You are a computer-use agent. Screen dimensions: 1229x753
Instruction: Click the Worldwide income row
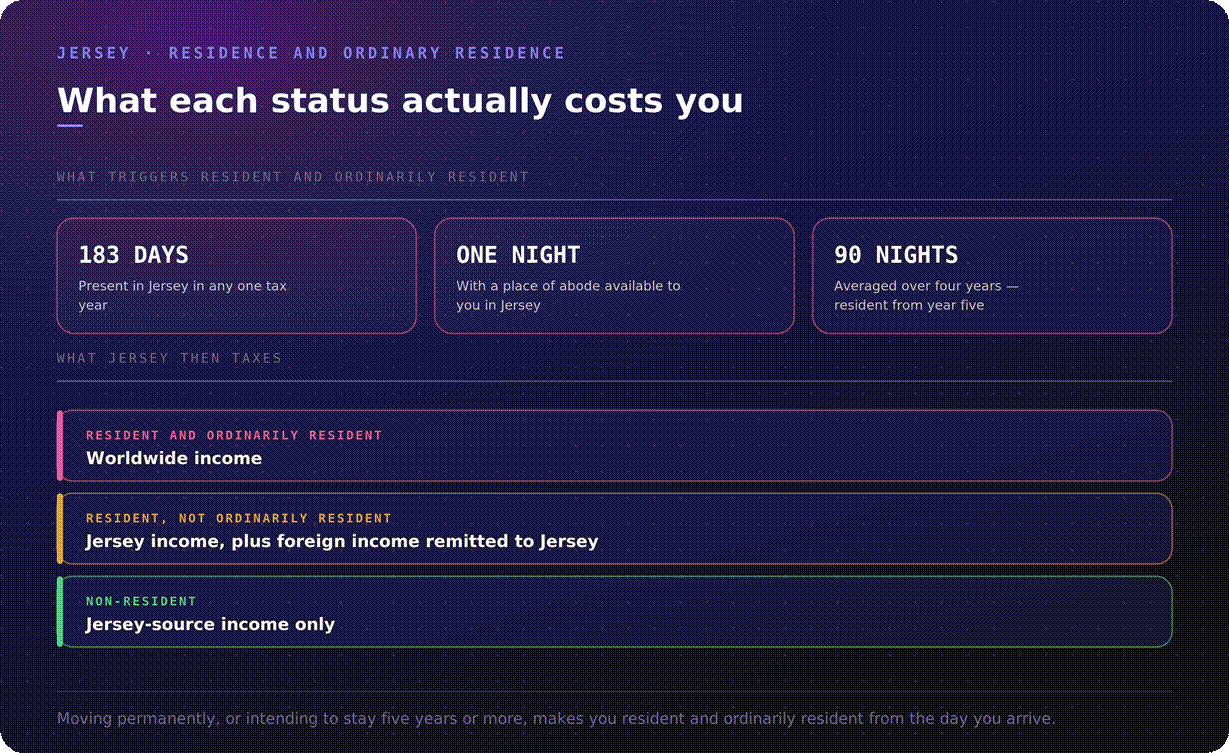click(614, 446)
